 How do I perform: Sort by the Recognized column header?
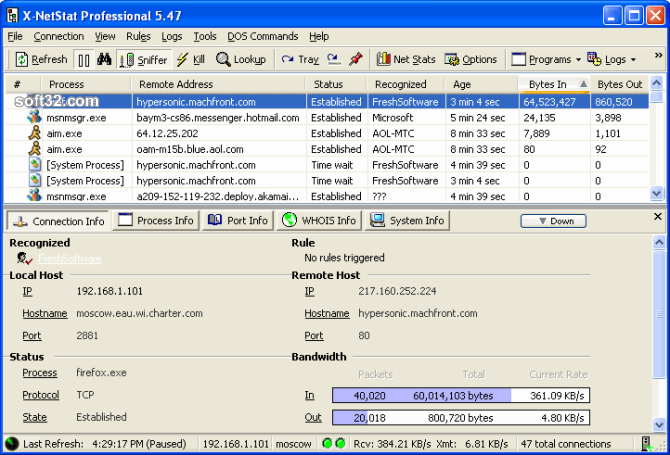click(x=406, y=84)
